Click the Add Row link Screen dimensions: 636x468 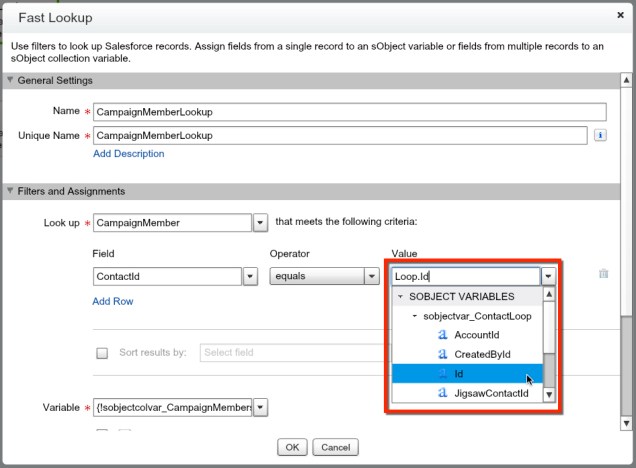tap(112, 301)
